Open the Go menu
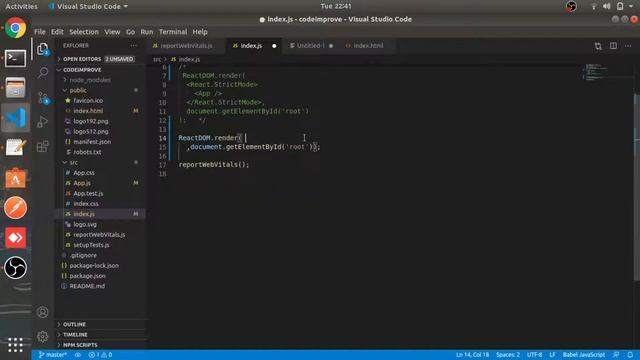The height and width of the screenshot is (360, 640). point(130,32)
